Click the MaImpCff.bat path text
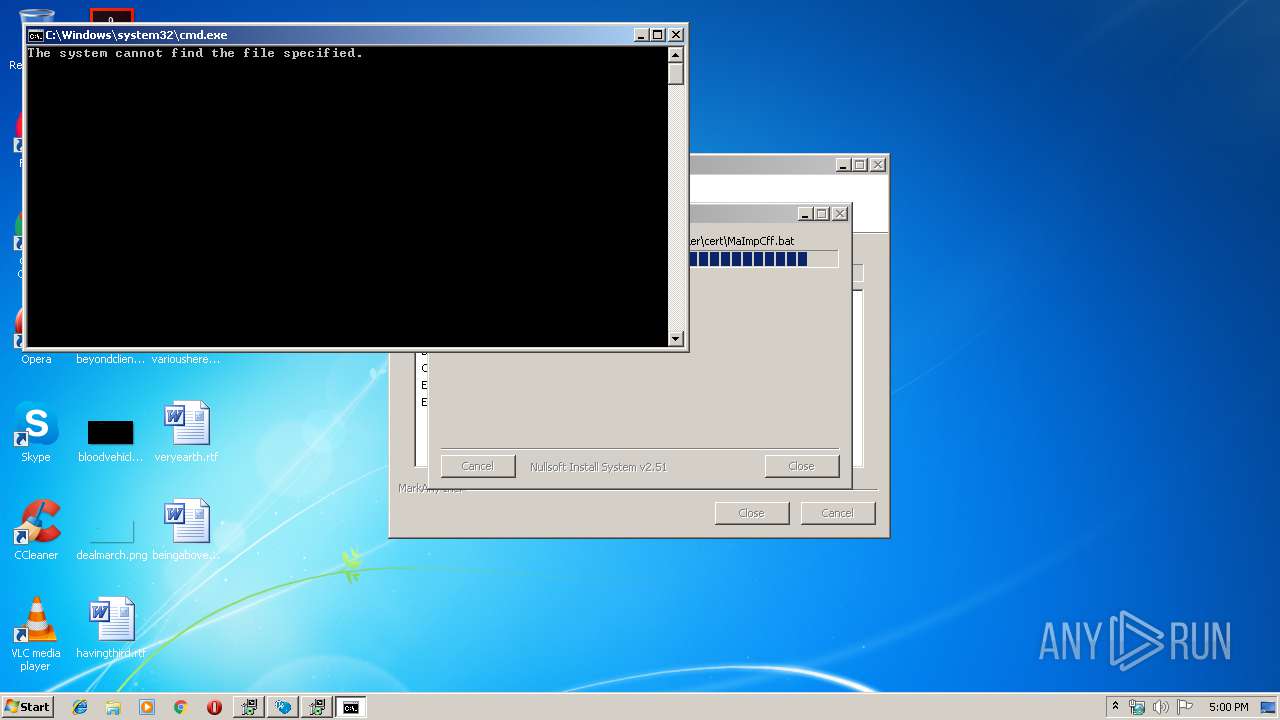 point(742,241)
